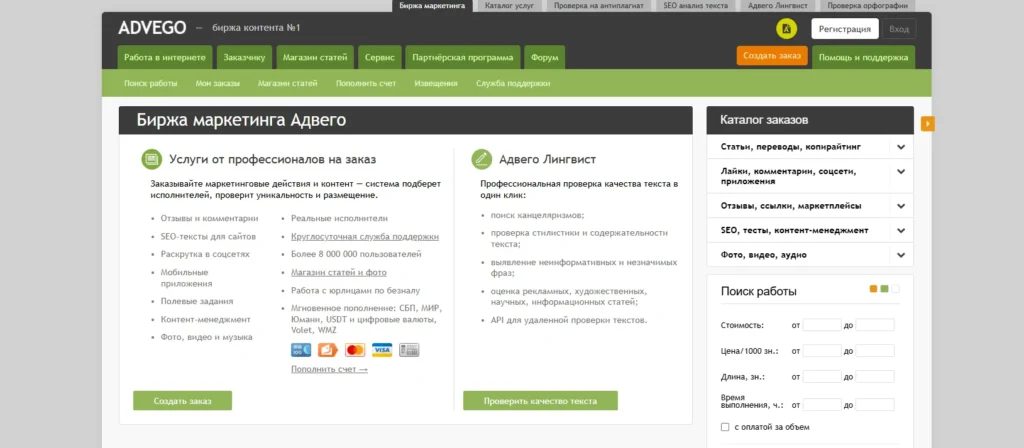Screen dimensions: 1024x448
Task: Expand 'Отзывы, ссылки, маркетплейсы' category
Action: point(901,206)
